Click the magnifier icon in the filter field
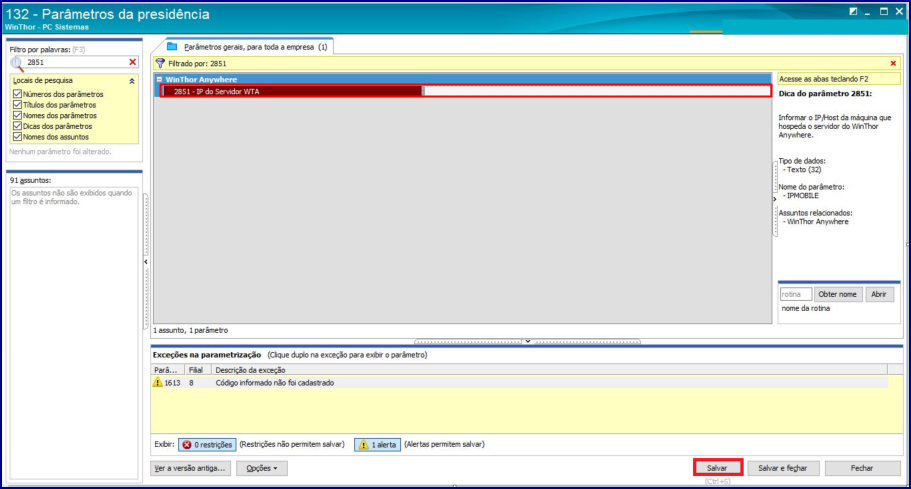 coord(17,63)
